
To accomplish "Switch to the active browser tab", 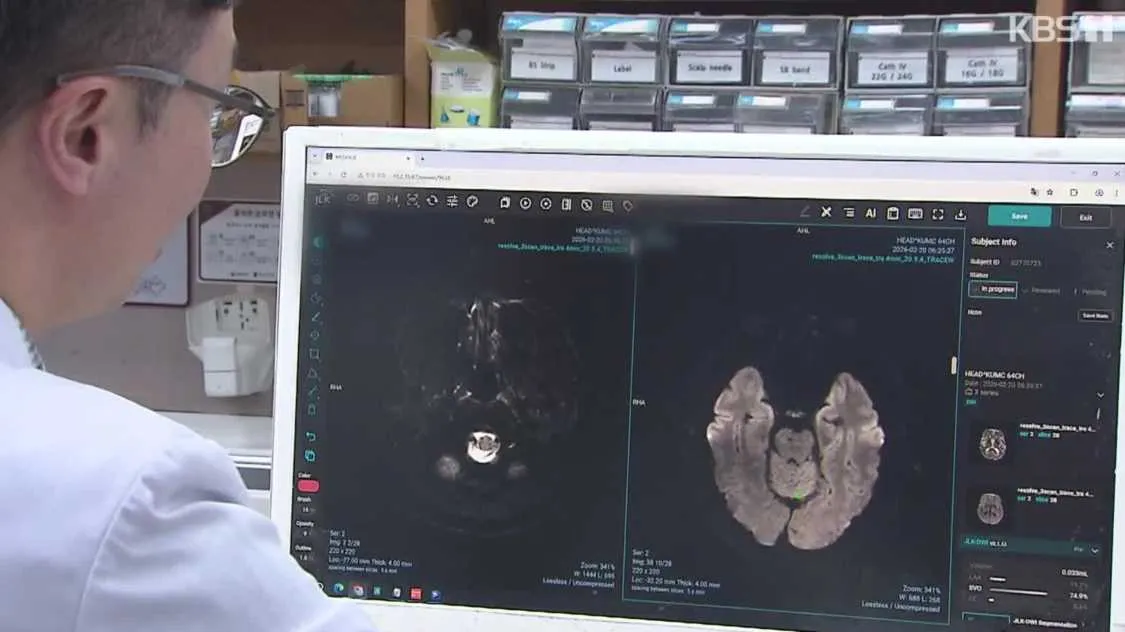I will click(x=362, y=157).
